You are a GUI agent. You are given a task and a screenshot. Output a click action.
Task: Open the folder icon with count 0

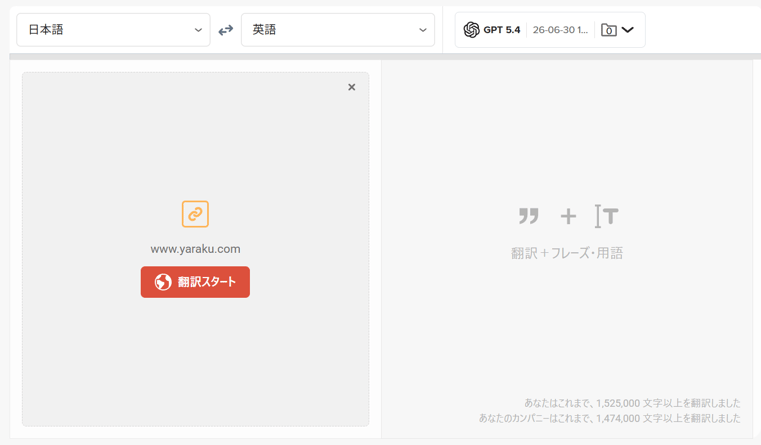(609, 30)
